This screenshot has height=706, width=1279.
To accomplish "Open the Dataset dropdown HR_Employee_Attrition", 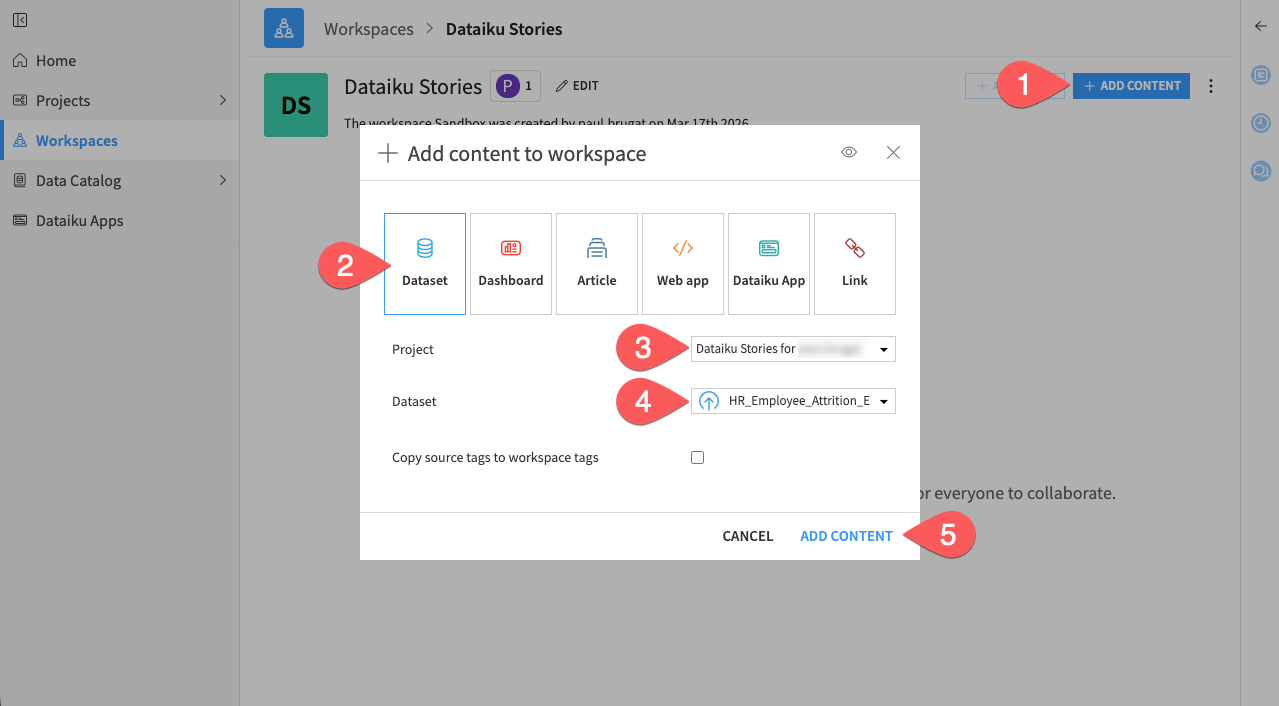I will point(793,401).
